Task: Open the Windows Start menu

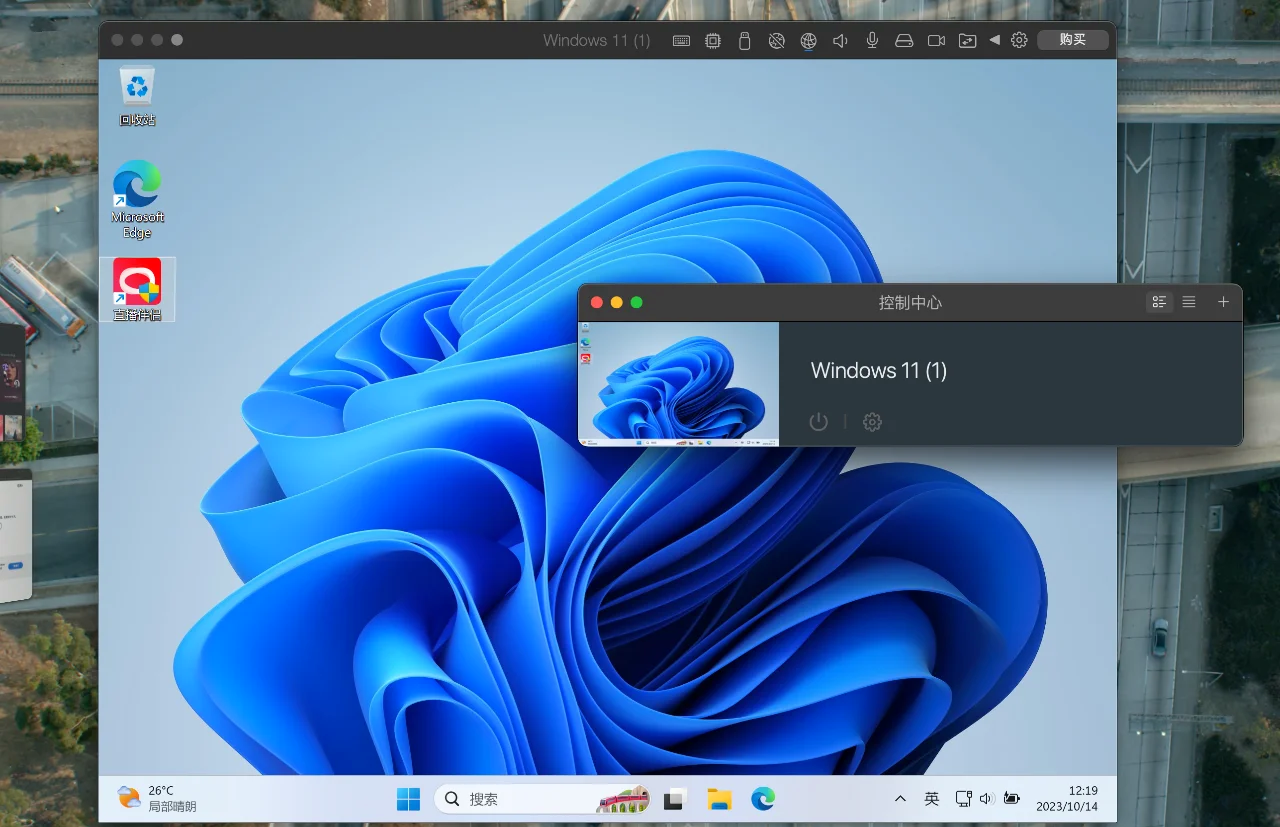Action: [x=408, y=799]
